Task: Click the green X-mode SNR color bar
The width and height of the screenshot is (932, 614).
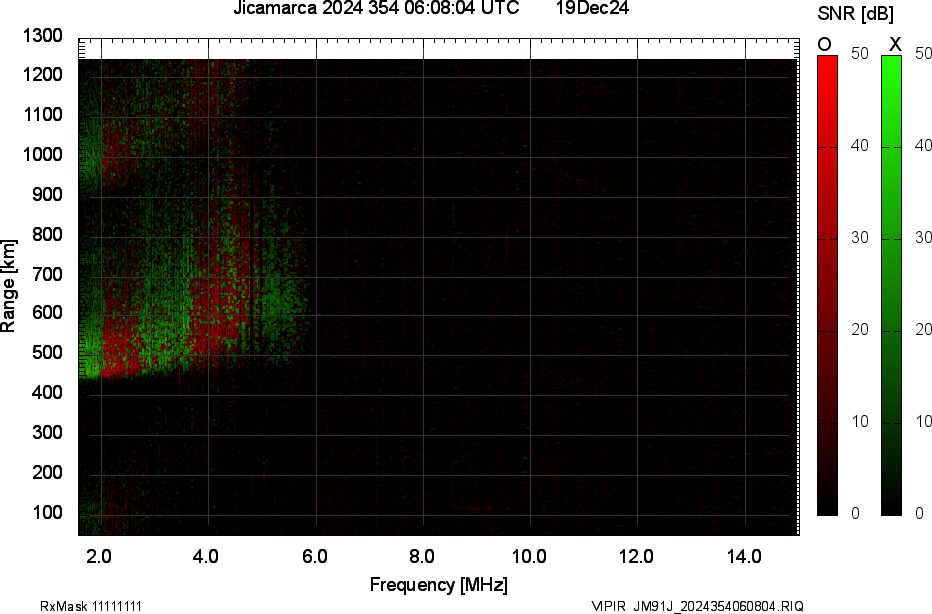Action: click(x=891, y=285)
